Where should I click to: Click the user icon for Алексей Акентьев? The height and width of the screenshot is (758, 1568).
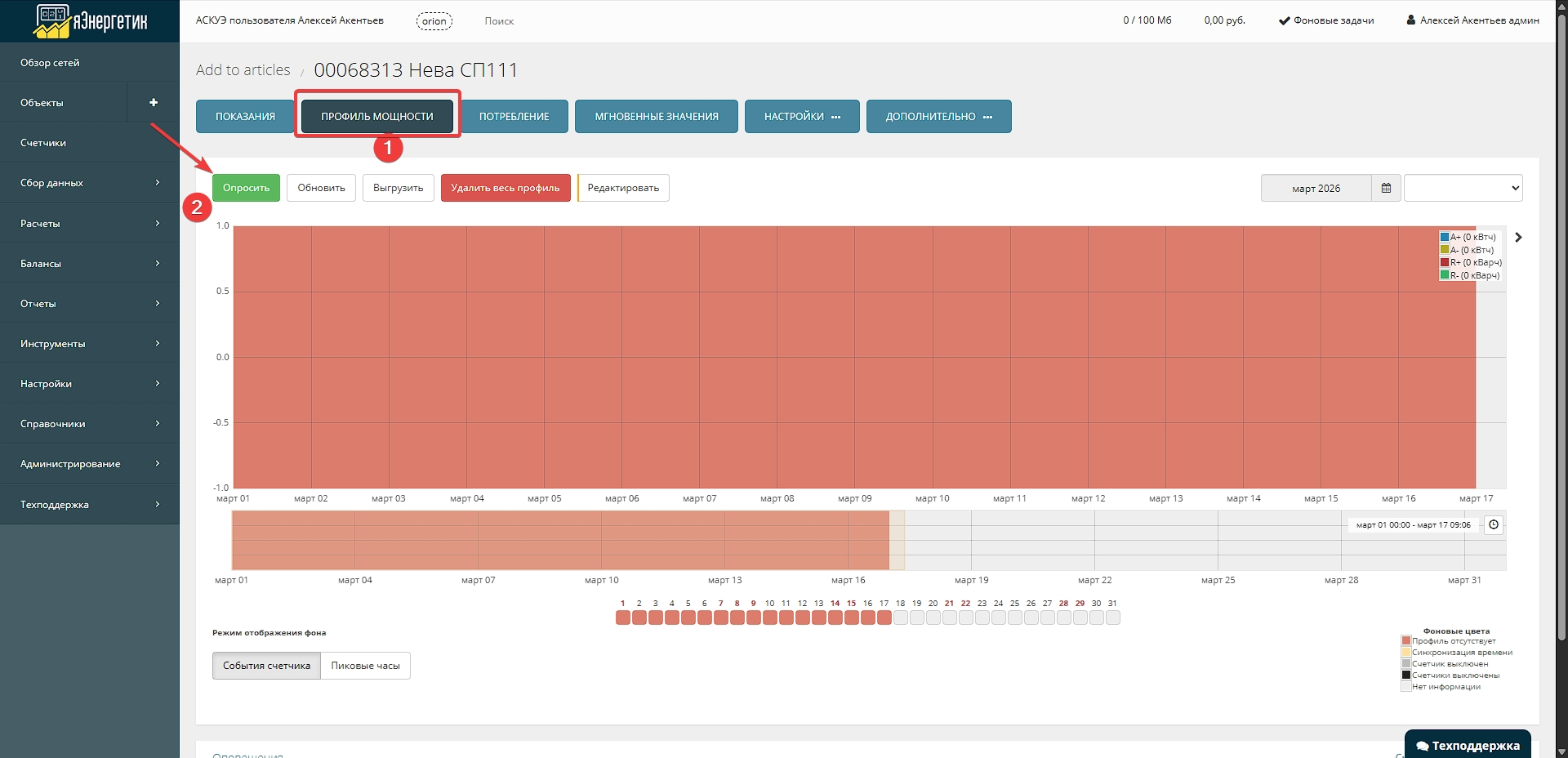(1410, 20)
